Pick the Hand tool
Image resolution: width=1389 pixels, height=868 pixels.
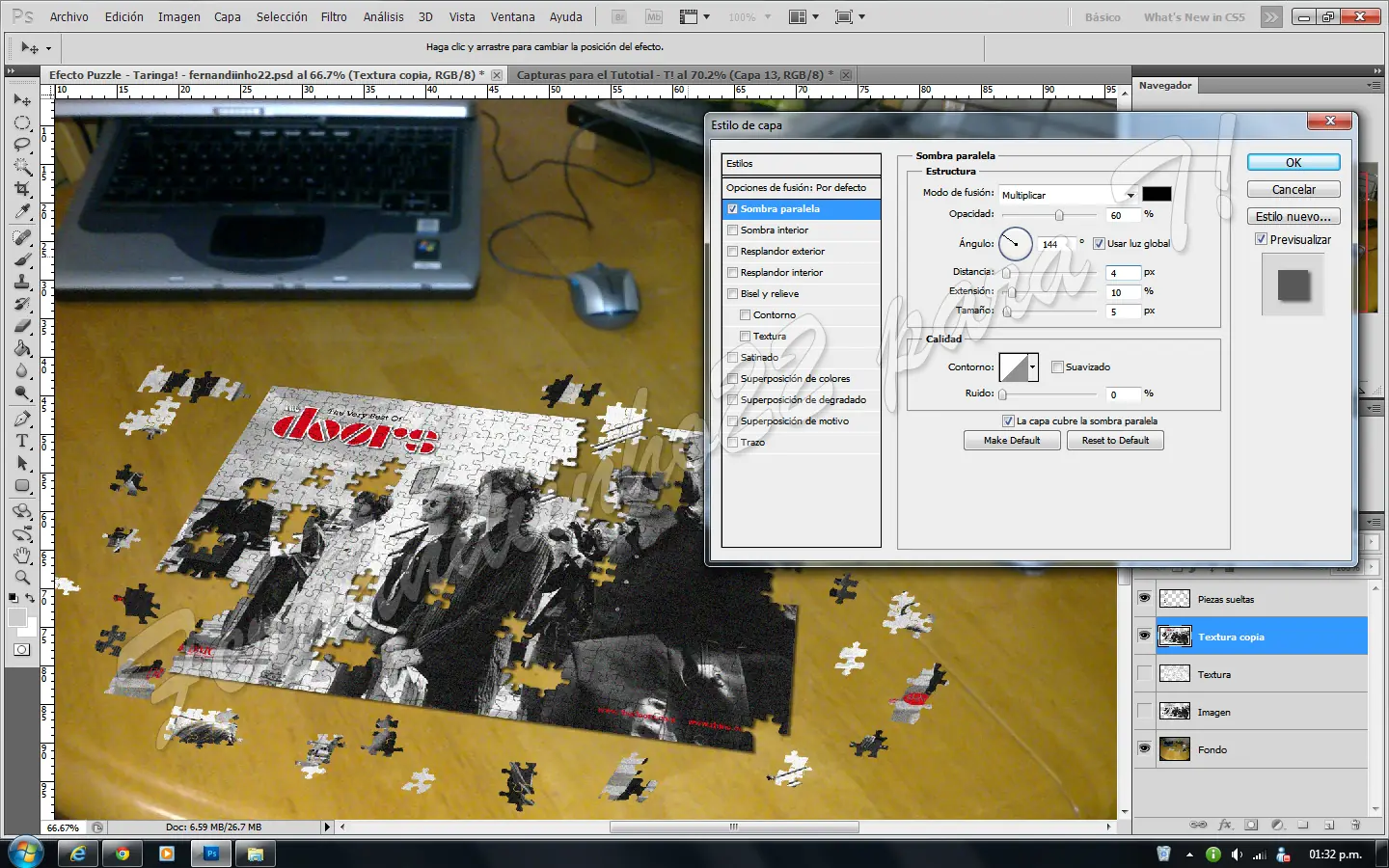click(22, 556)
